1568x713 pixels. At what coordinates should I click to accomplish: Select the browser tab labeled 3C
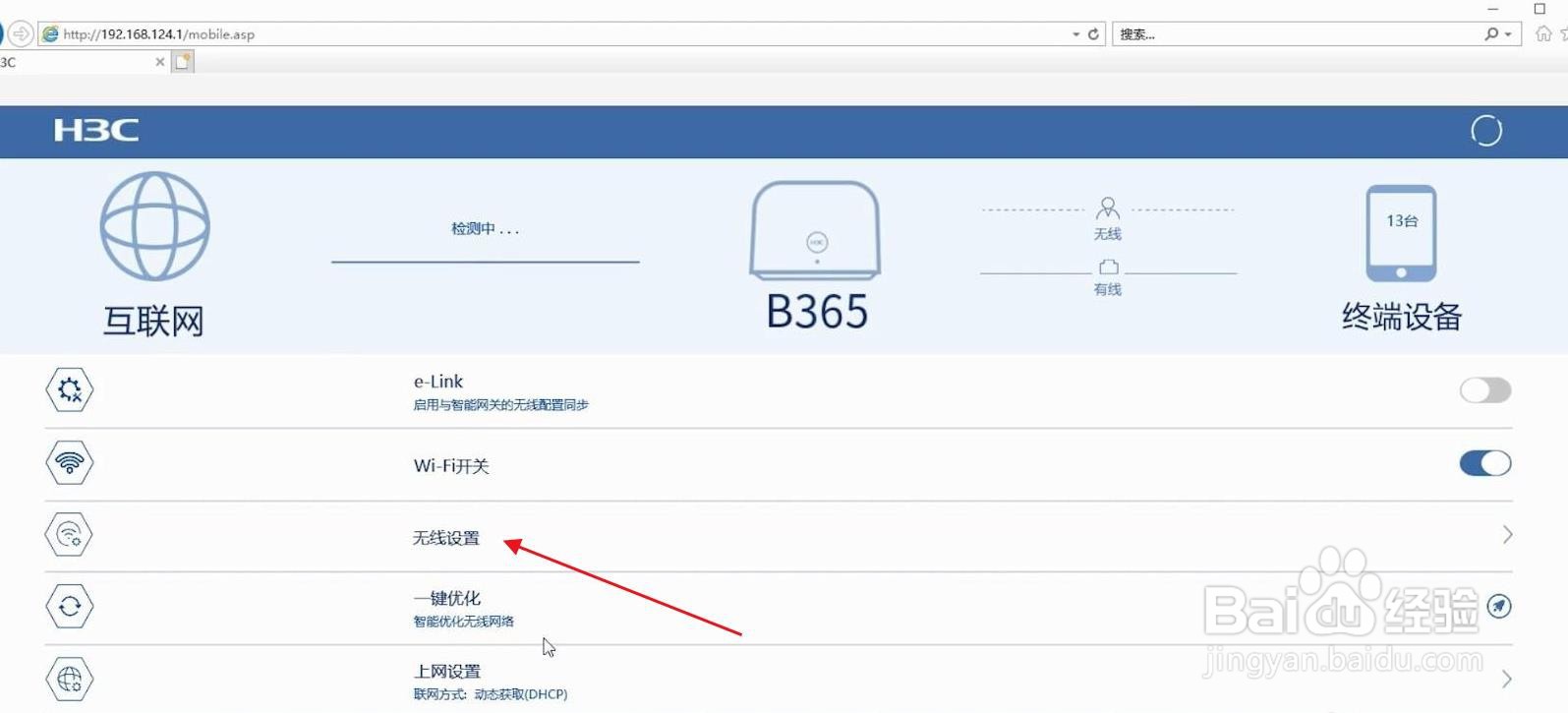(x=83, y=62)
